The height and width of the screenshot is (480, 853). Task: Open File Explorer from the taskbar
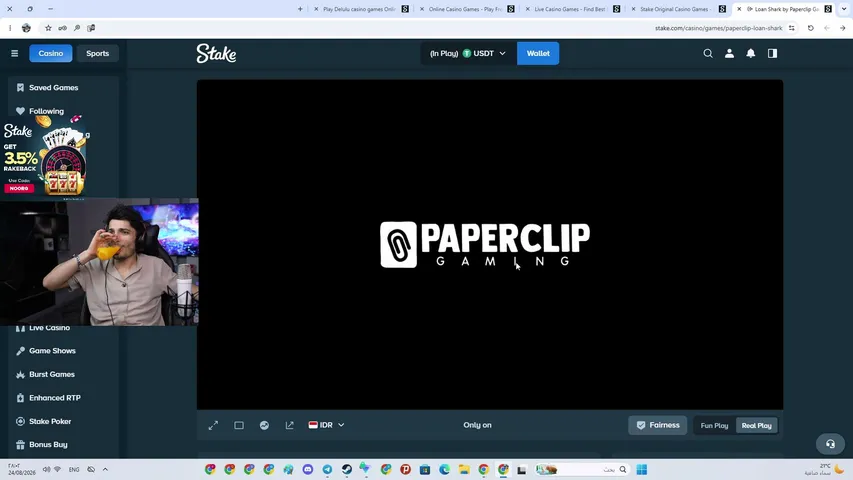464,469
